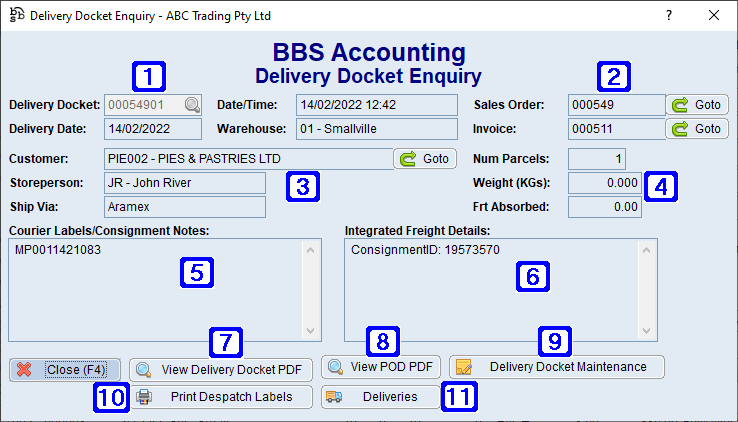Click up arrow of Courier Labels scrollbar

click(x=310, y=250)
